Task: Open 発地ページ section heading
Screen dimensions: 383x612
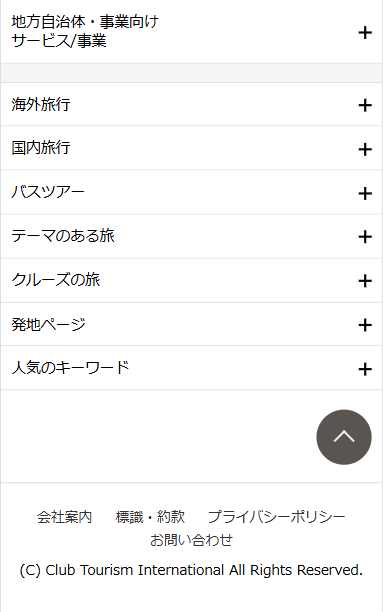Action: coord(48,324)
